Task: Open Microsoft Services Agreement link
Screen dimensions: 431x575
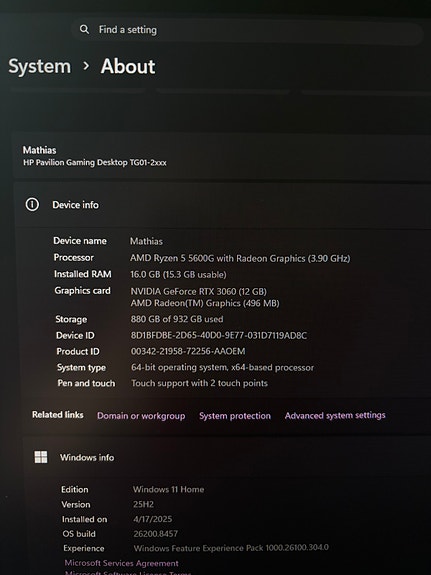Action: (121, 563)
